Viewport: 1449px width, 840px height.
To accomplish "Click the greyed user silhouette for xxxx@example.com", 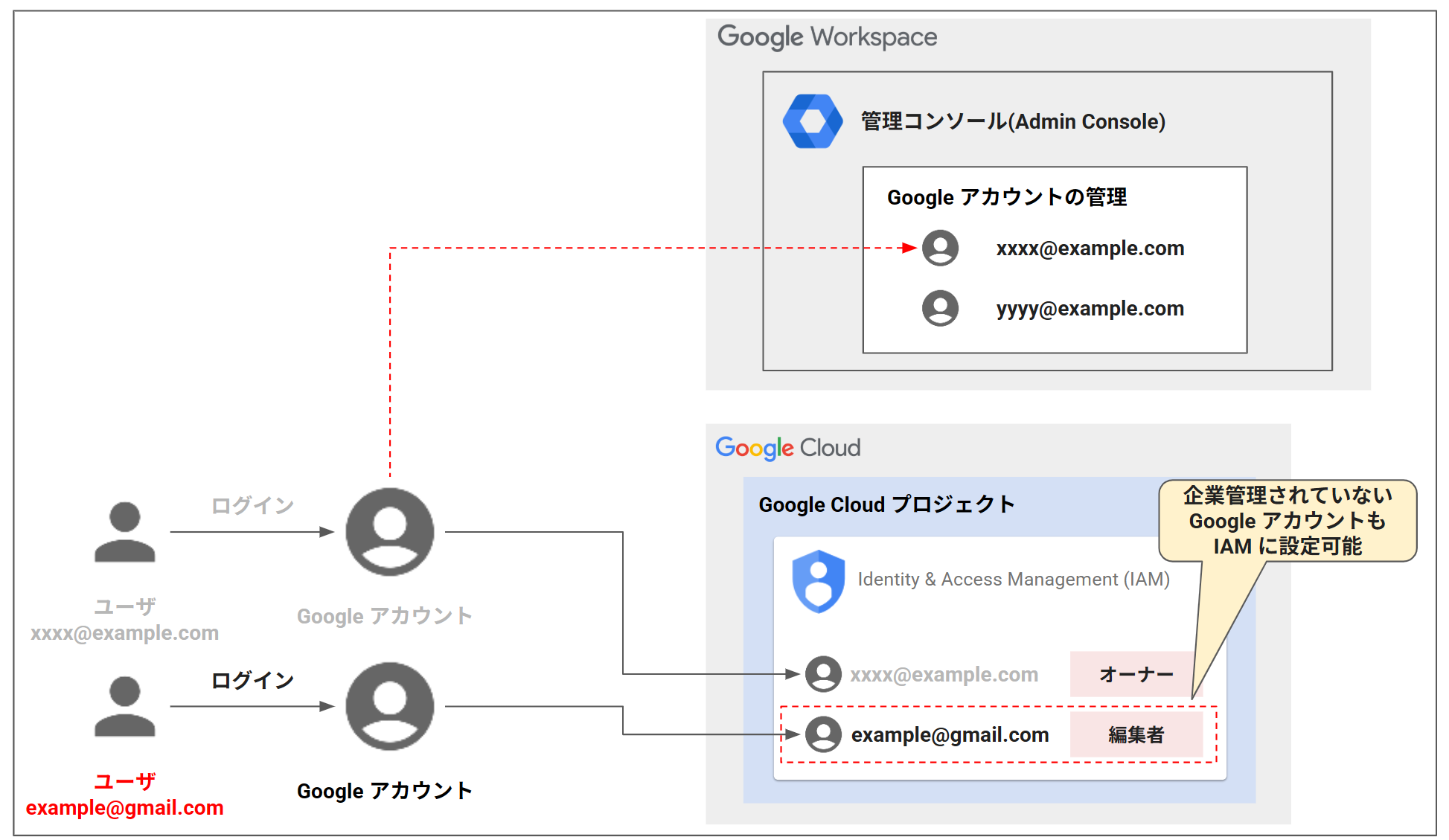I will (124, 531).
